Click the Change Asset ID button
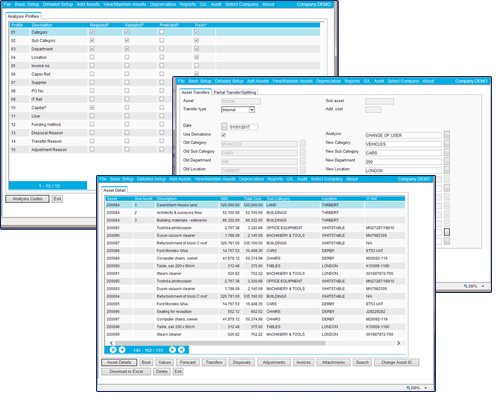The image size is (500, 400). [396, 362]
